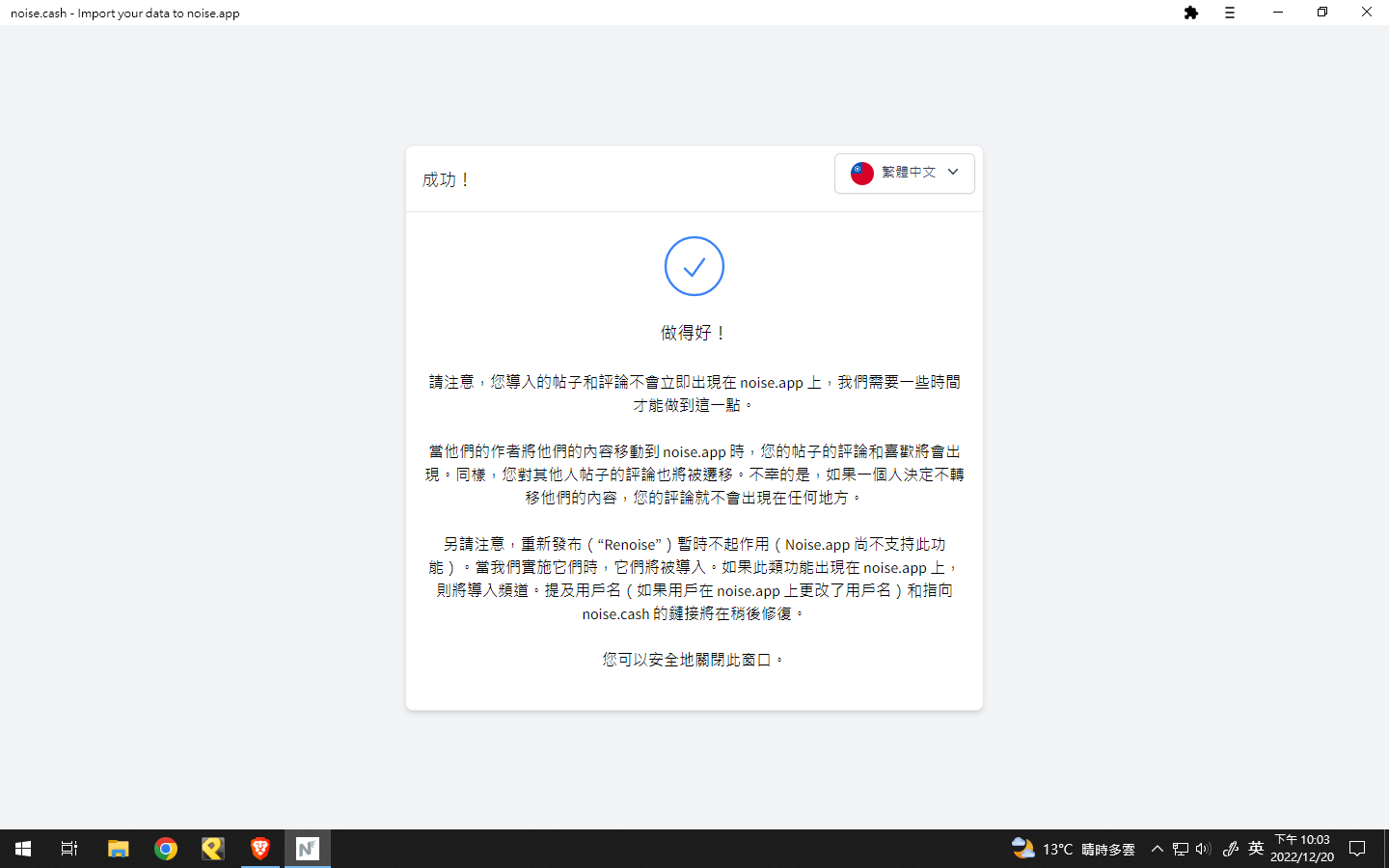
Task: Click the 晴時多雲 weather description
Action: pyautogui.click(x=1108, y=850)
